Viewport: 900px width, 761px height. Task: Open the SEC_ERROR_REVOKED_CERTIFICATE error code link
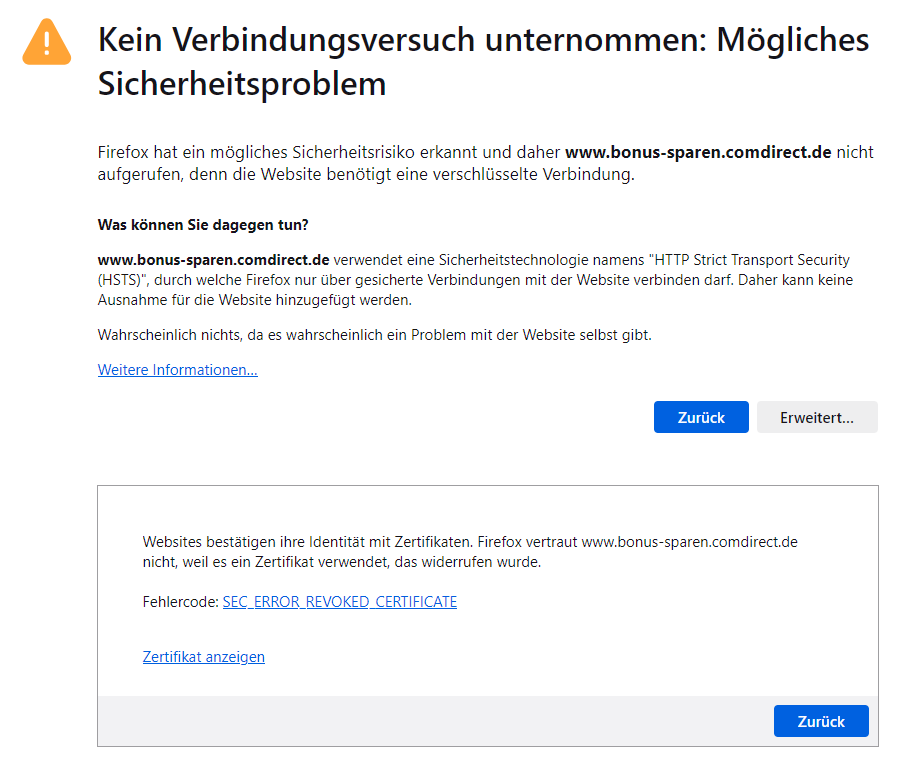(x=339, y=602)
